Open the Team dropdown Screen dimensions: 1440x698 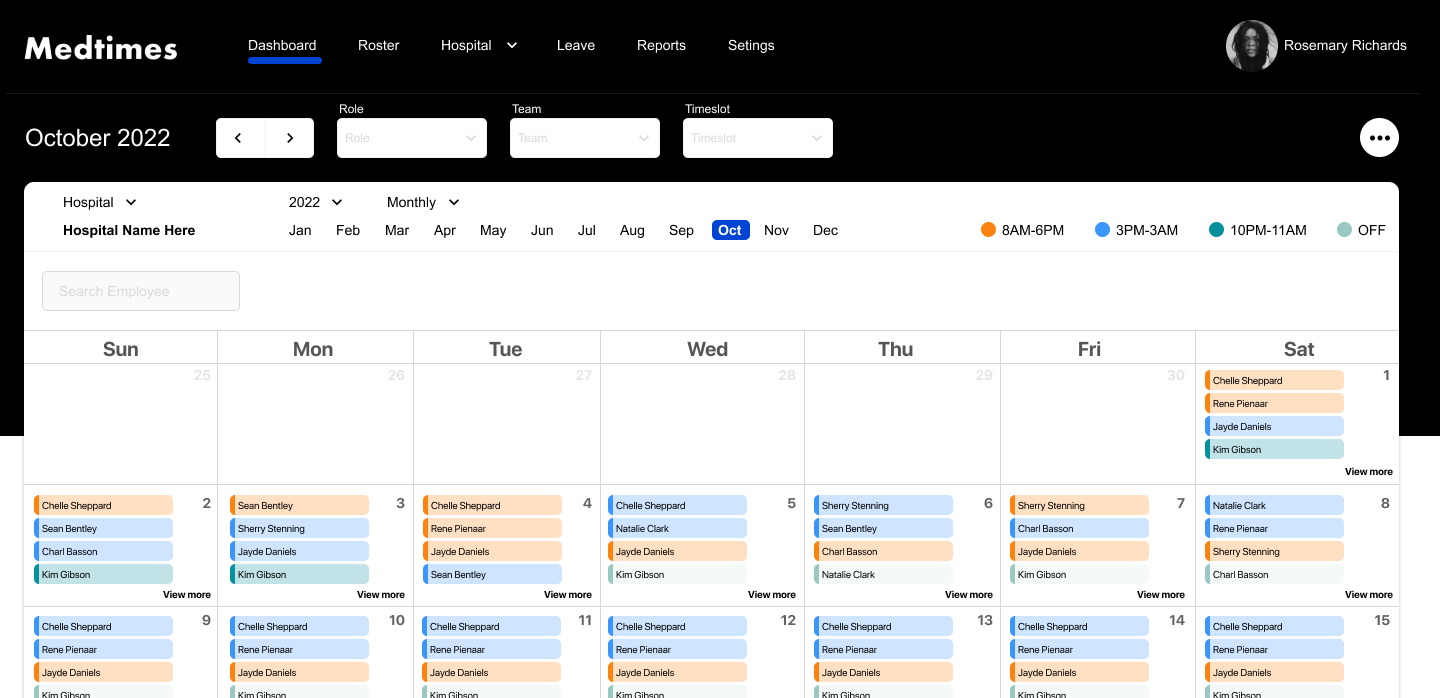pos(585,138)
